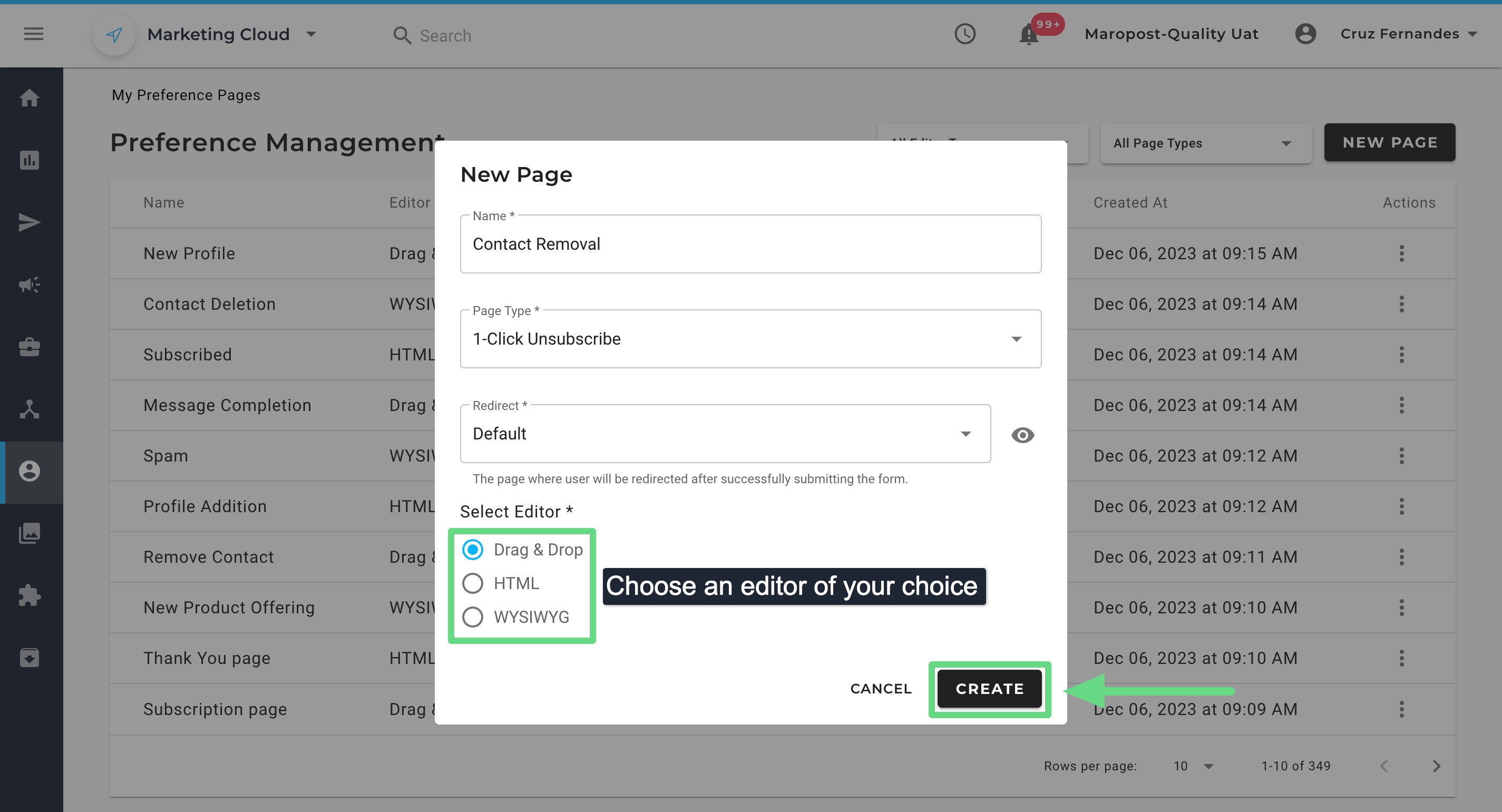This screenshot has height=812, width=1502.
Task: Click the Create button
Action: pos(989,688)
